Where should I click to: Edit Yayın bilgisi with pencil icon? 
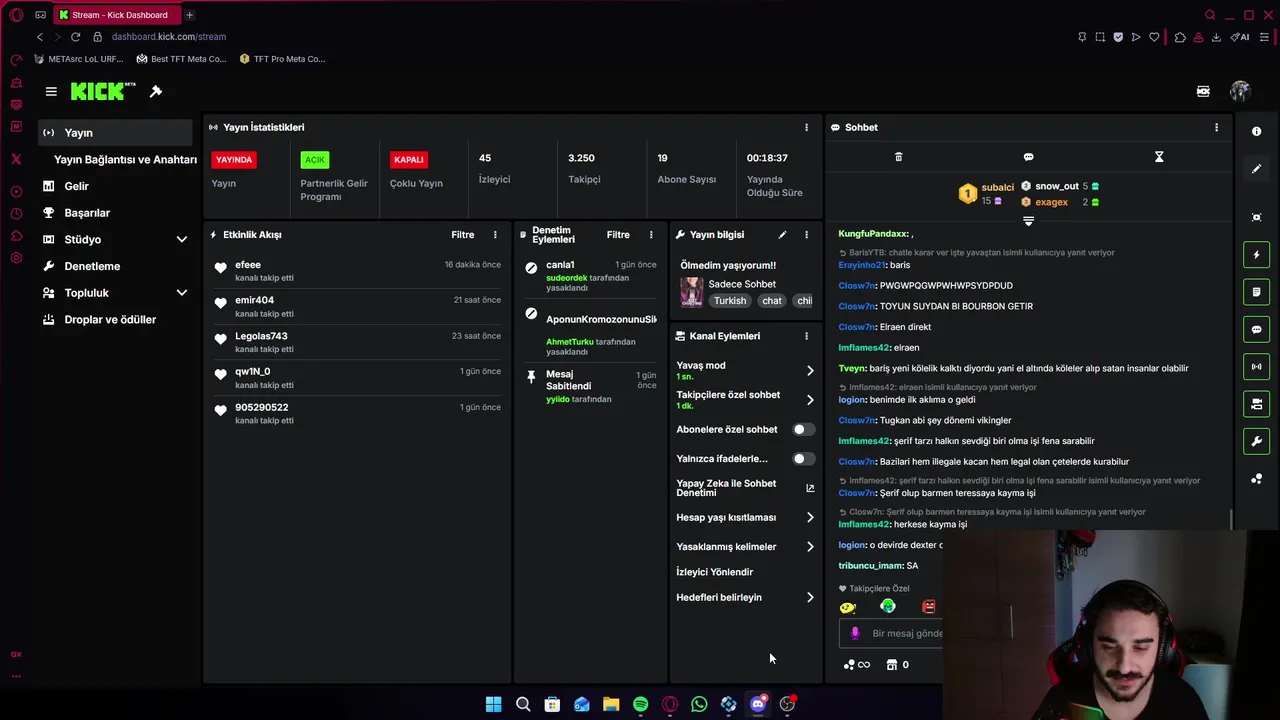(782, 235)
